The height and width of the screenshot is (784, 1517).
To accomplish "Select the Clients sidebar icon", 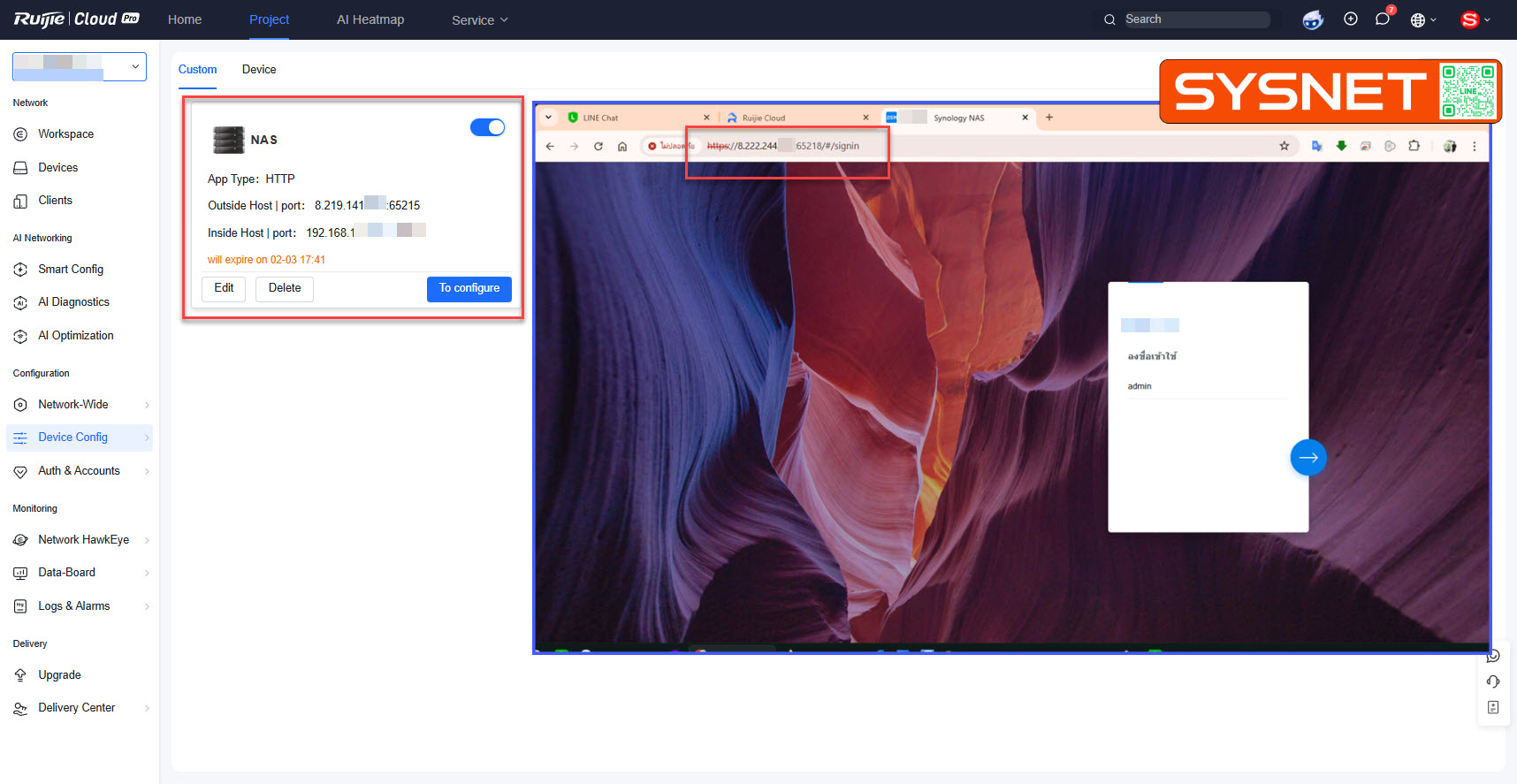I will coord(20,201).
